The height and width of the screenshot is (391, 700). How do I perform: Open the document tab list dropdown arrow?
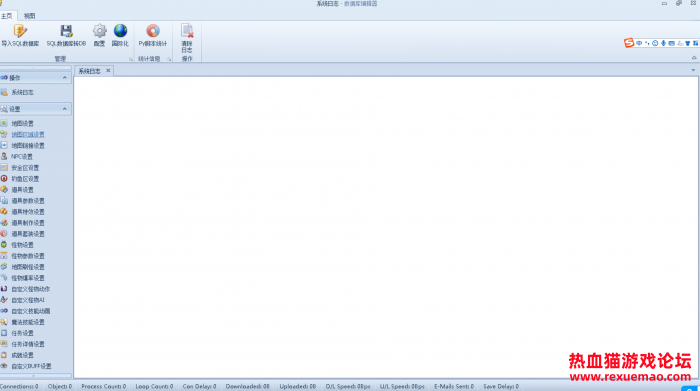(x=693, y=70)
